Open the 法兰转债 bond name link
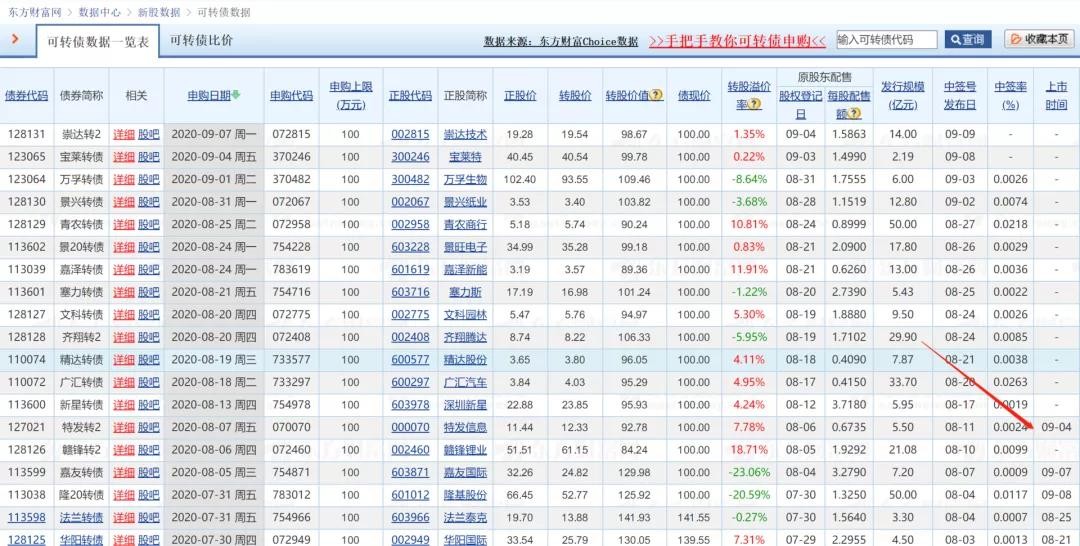 coord(81,518)
